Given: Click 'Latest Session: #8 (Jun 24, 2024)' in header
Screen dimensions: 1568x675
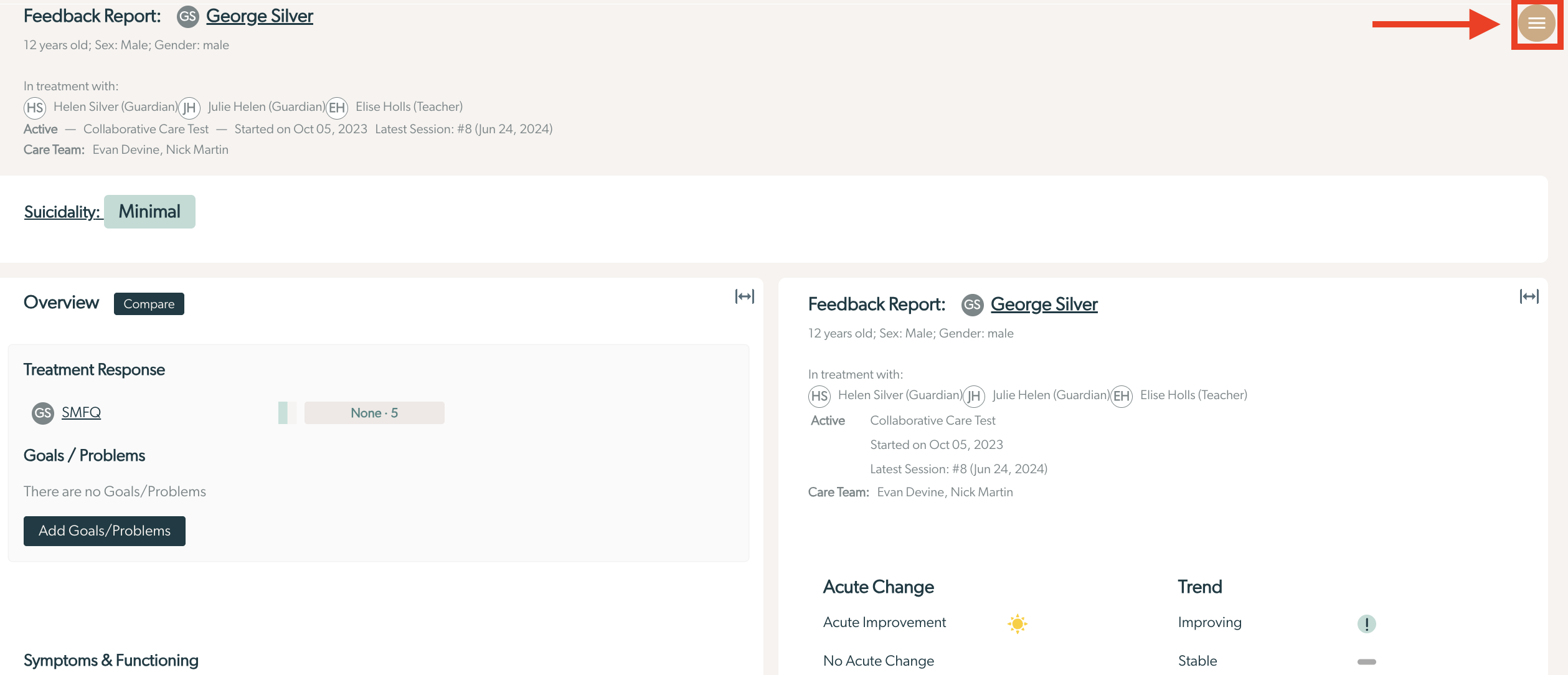Looking at the screenshot, I should click(464, 129).
